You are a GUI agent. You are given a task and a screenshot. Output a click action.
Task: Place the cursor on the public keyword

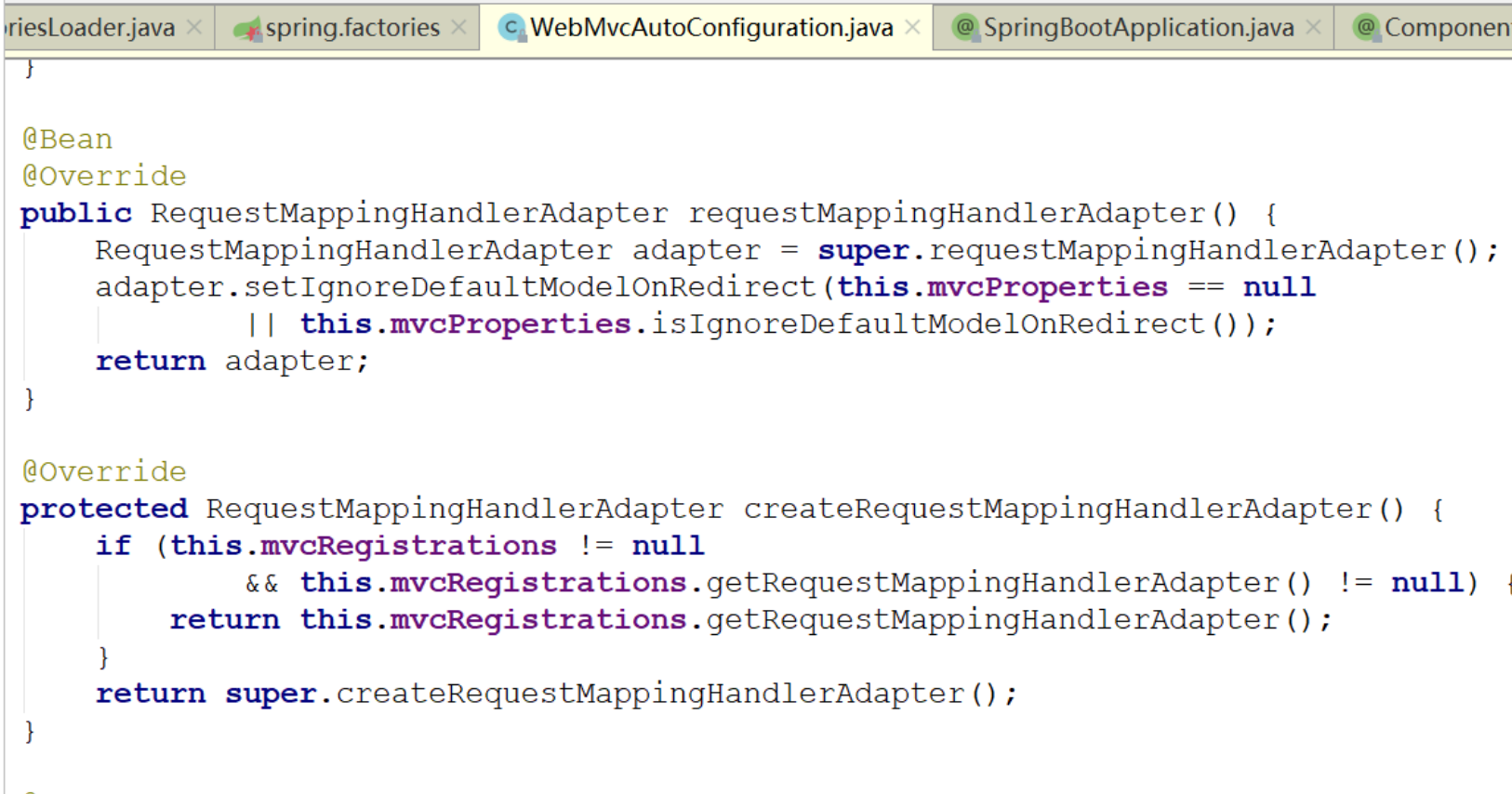76,214
